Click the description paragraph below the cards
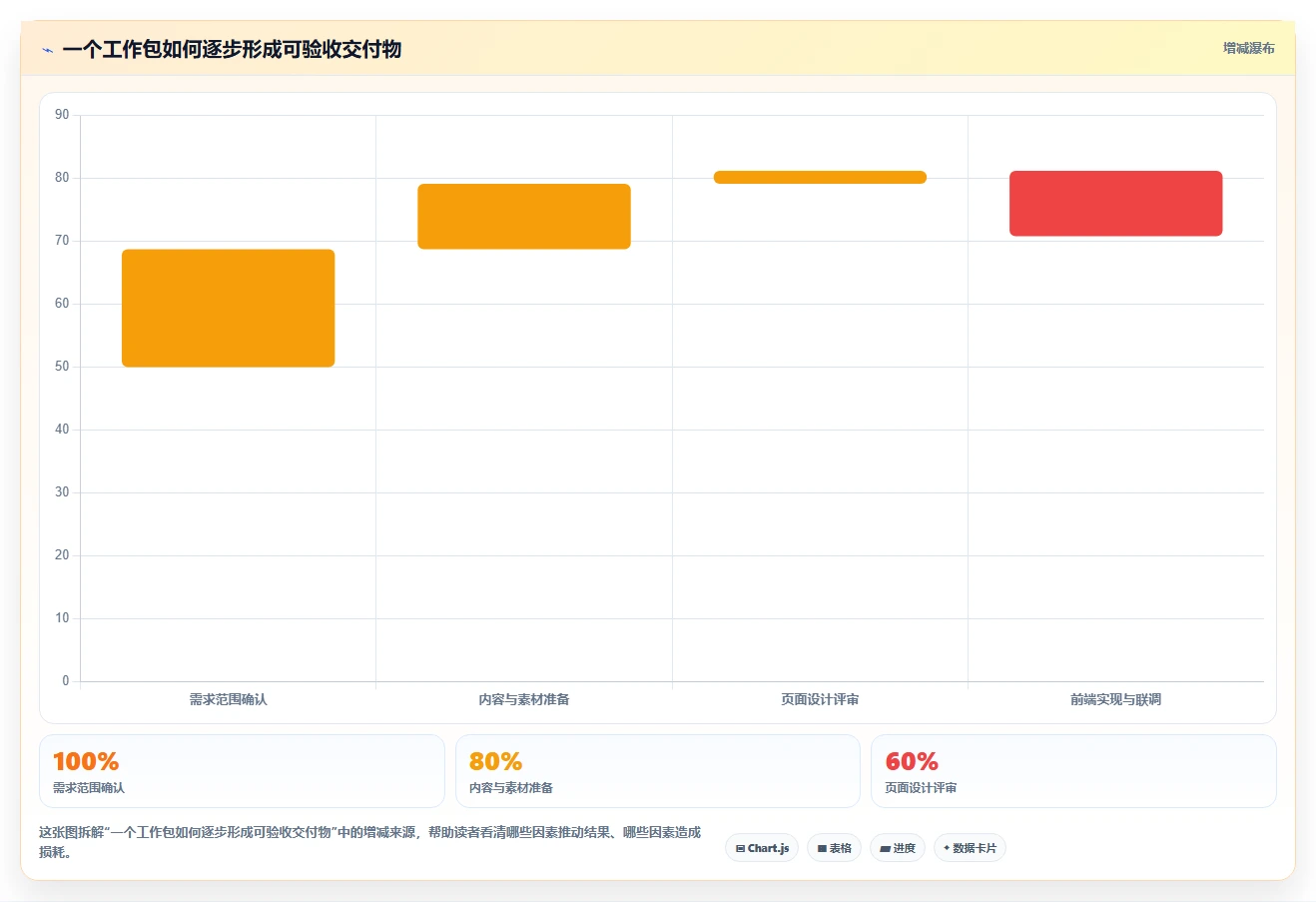 370,841
